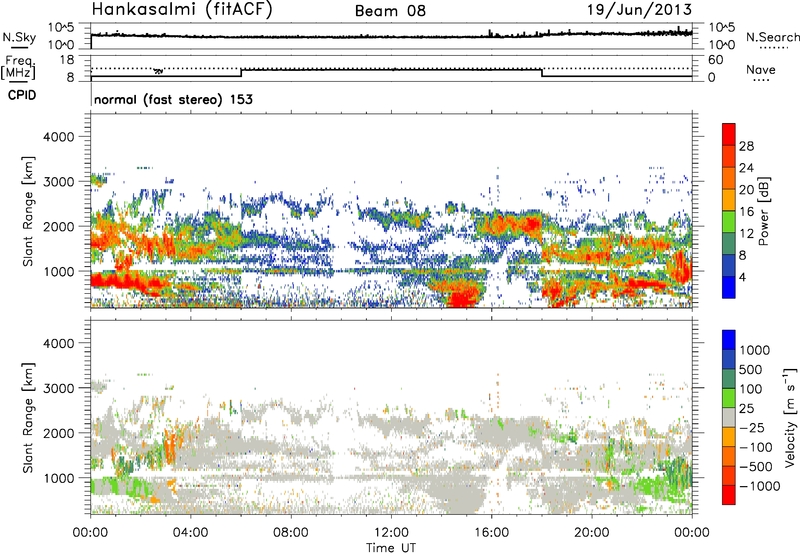Click the 25 label on Velocity colorbar
Viewport: 800px width, 554px height.
click(746, 408)
